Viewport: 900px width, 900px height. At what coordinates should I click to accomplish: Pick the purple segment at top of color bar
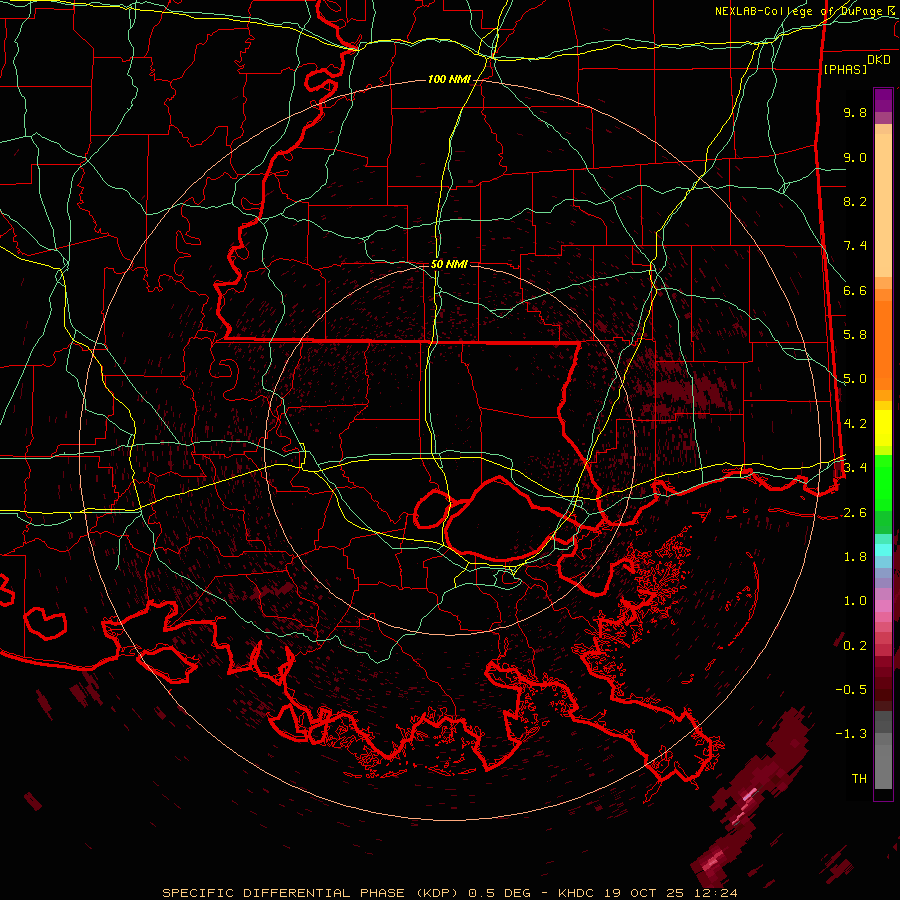tap(883, 100)
